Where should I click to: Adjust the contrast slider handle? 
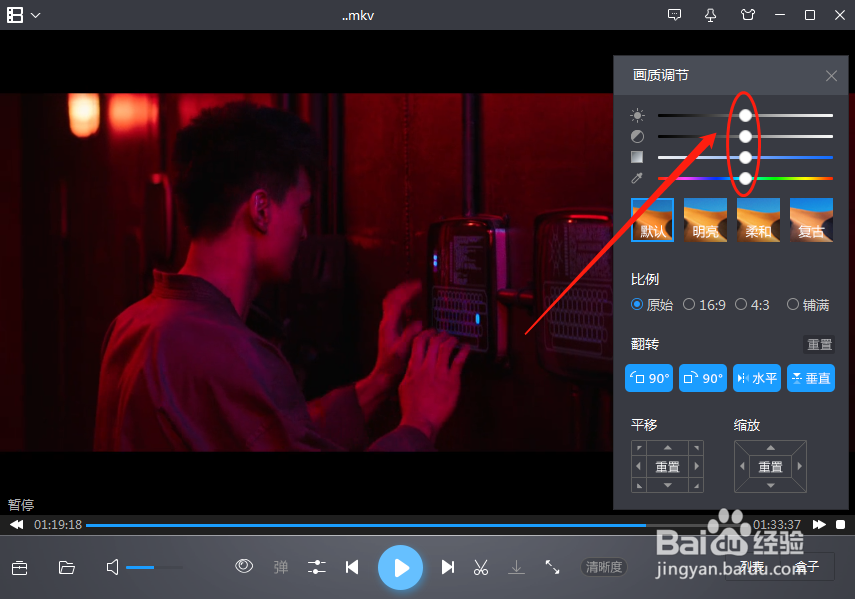[x=745, y=136]
